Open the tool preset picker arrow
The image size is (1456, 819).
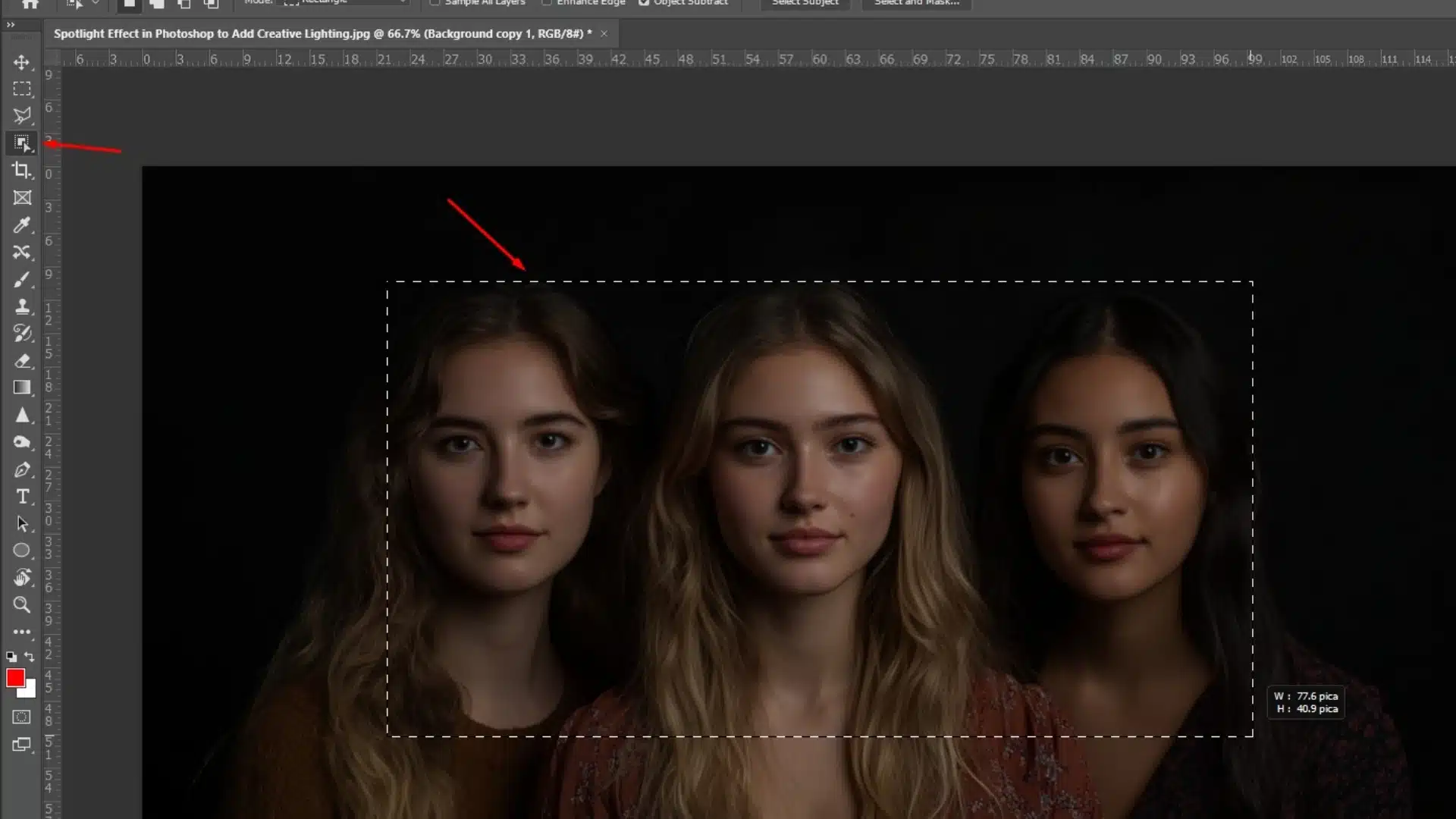[96, 4]
